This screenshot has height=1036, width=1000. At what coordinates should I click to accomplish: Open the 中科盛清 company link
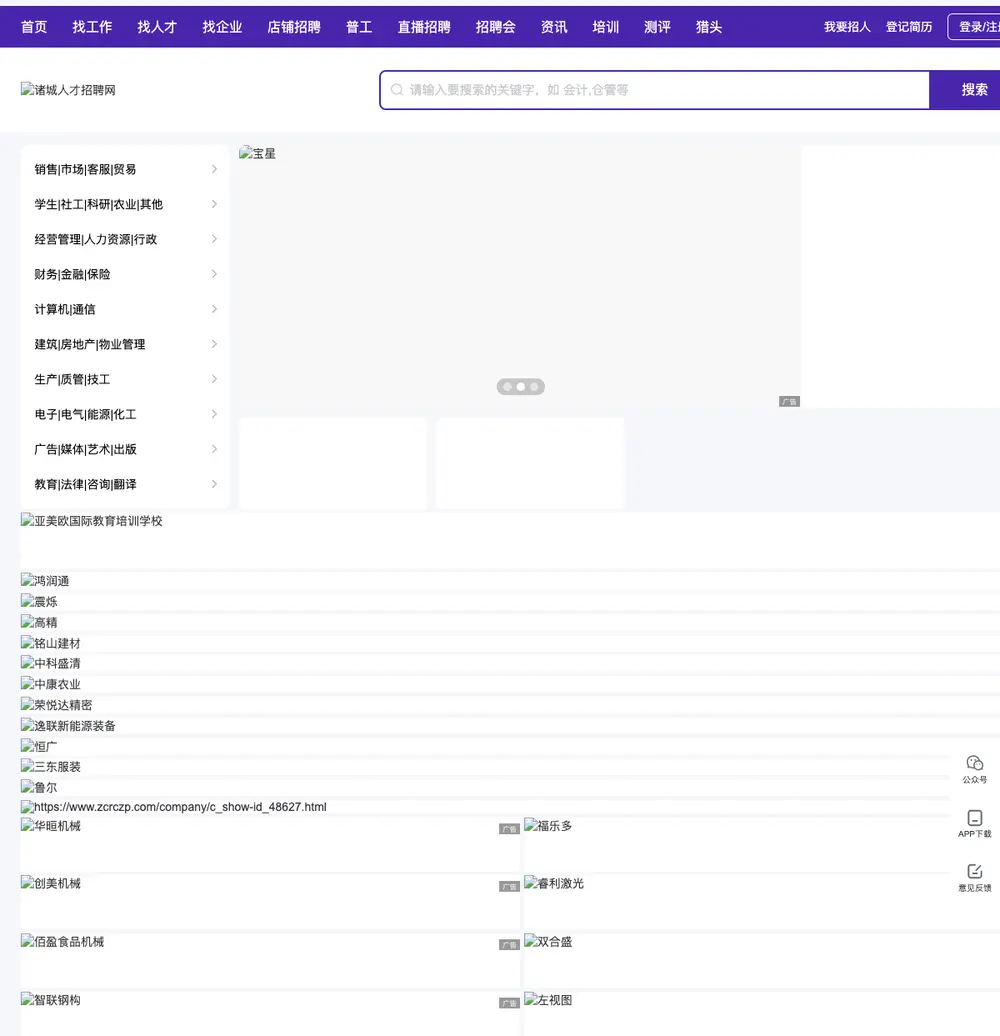[510, 663]
